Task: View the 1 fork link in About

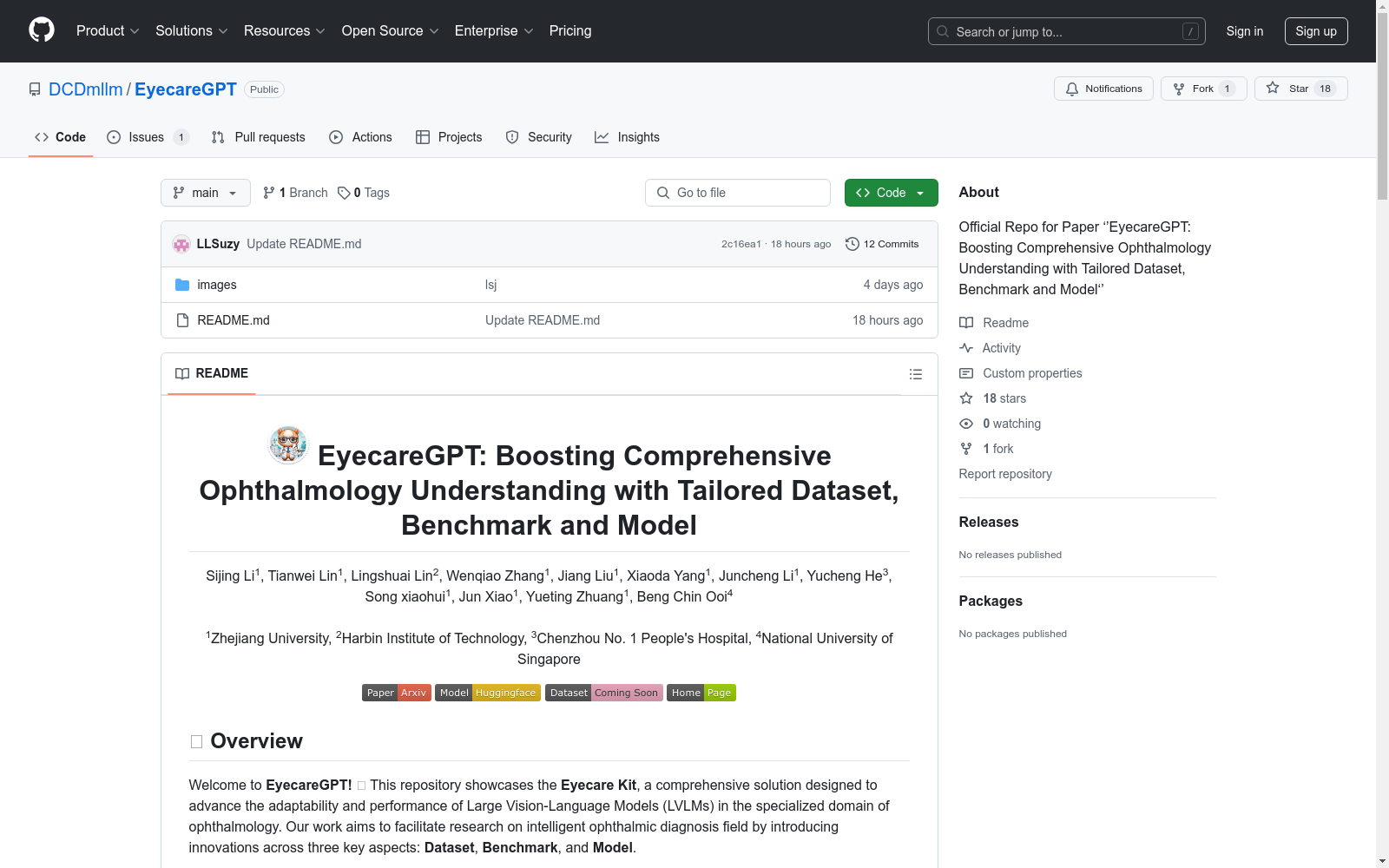Action: pos(986,449)
